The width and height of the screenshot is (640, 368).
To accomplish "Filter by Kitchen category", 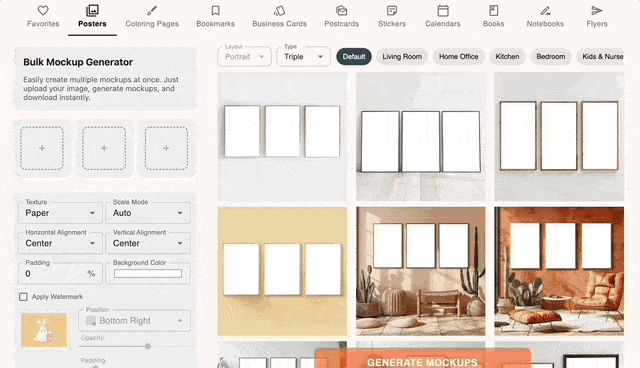I will pyautogui.click(x=507, y=57).
